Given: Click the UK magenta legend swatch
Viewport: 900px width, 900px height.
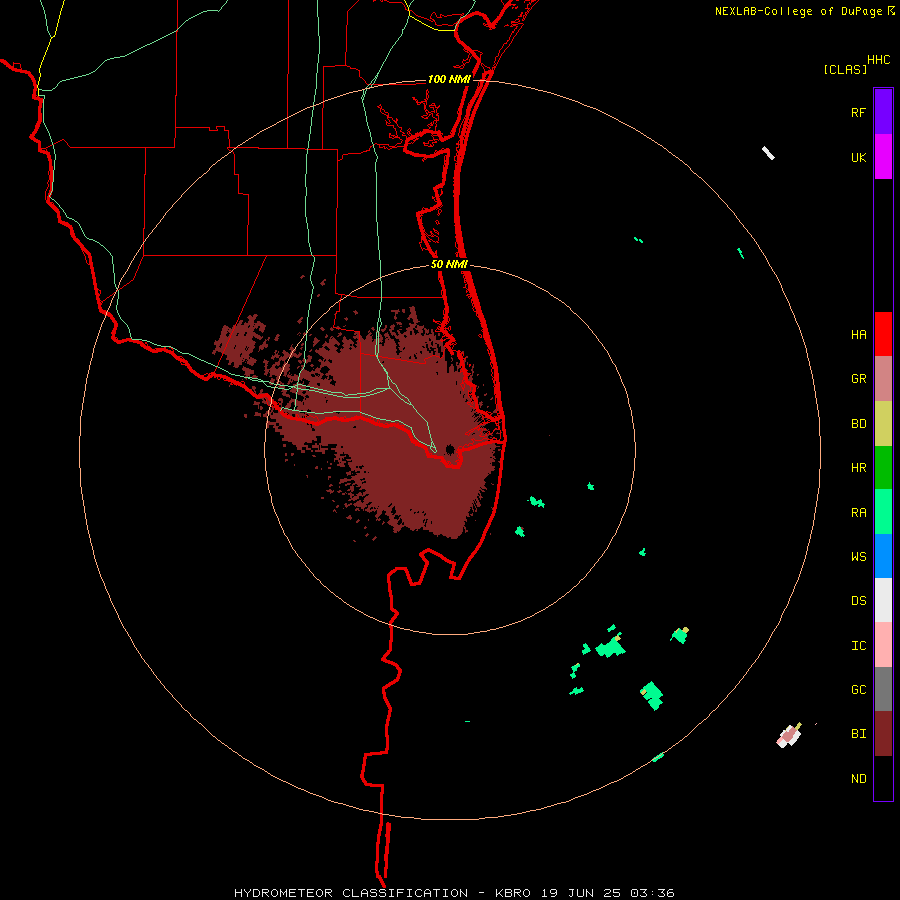Looking at the screenshot, I should click(x=883, y=157).
